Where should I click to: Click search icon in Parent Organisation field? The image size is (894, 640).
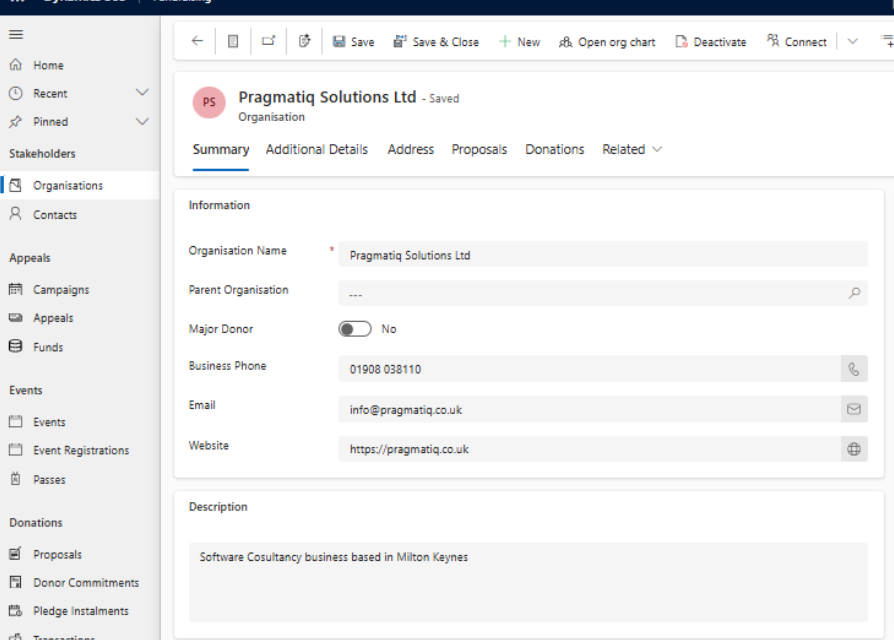click(x=854, y=293)
